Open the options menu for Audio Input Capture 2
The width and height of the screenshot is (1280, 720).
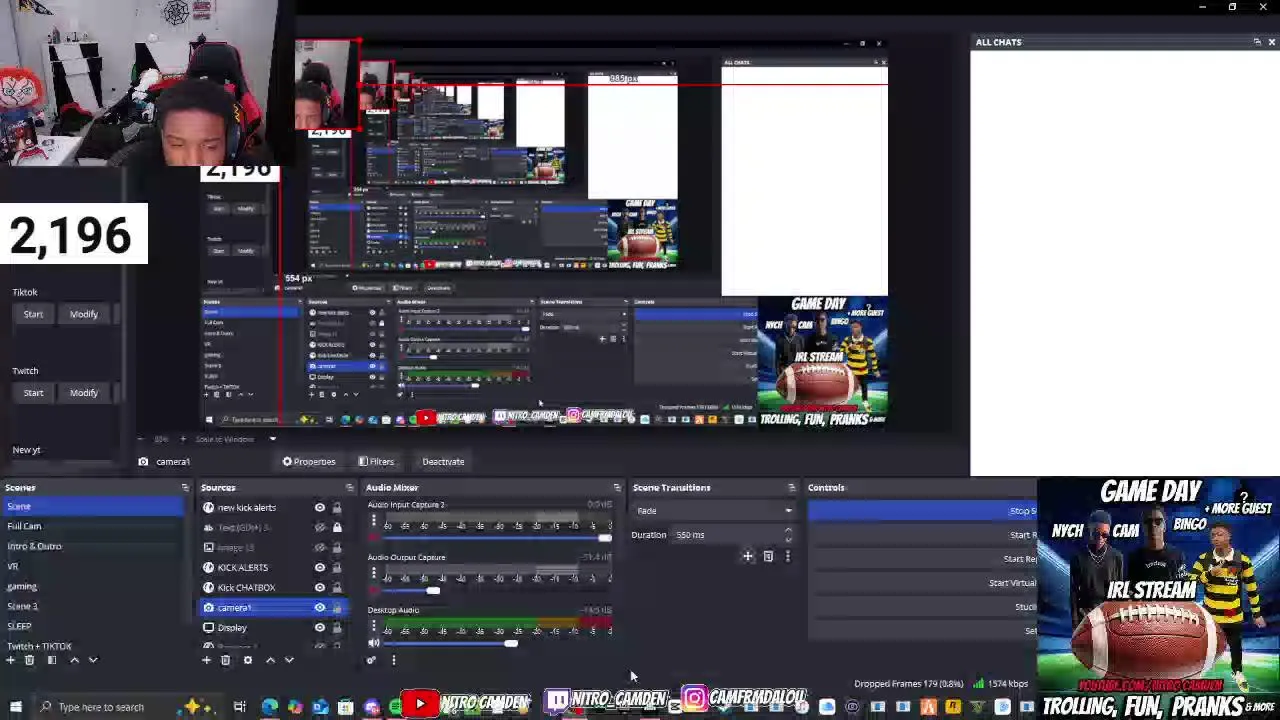[x=374, y=521]
